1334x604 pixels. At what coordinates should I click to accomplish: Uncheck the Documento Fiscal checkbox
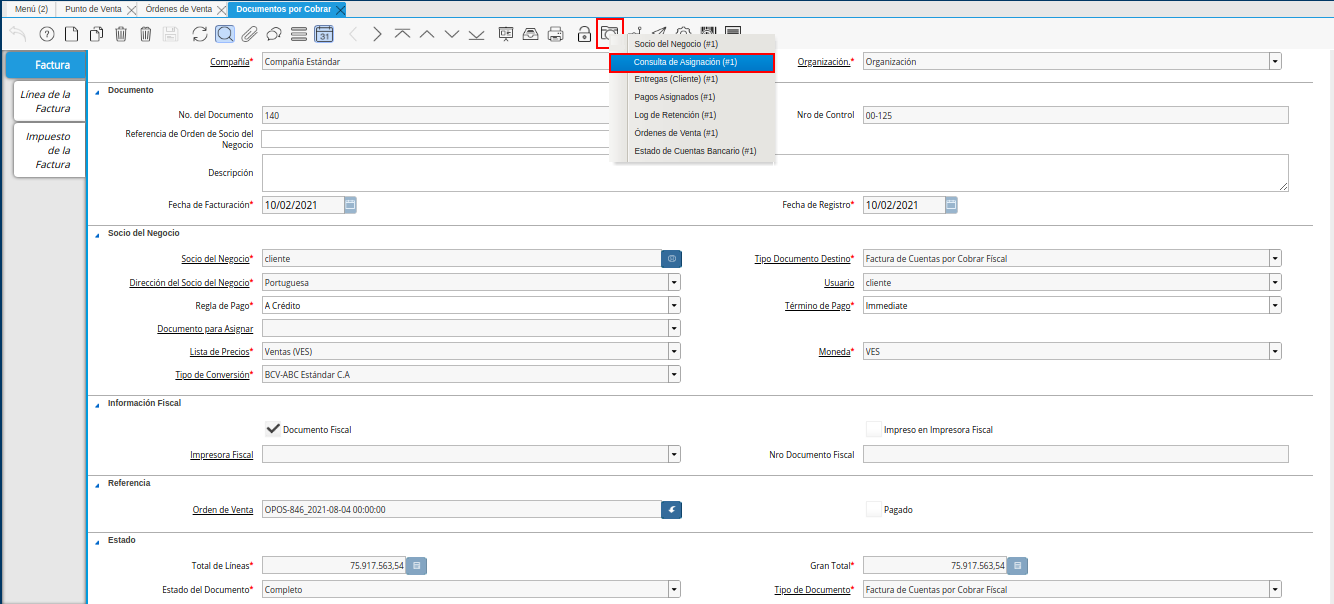(272, 429)
